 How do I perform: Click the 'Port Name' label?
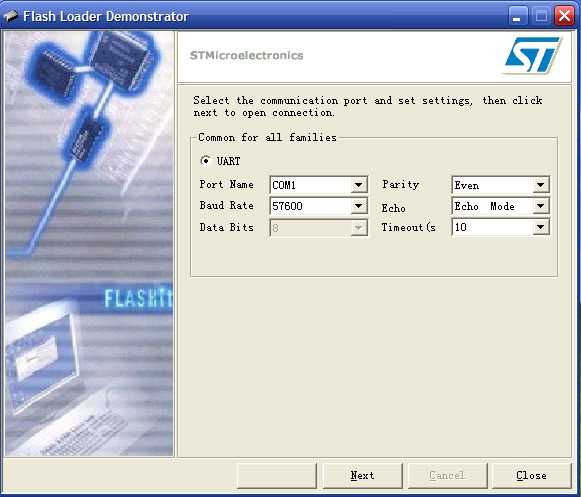click(226, 184)
